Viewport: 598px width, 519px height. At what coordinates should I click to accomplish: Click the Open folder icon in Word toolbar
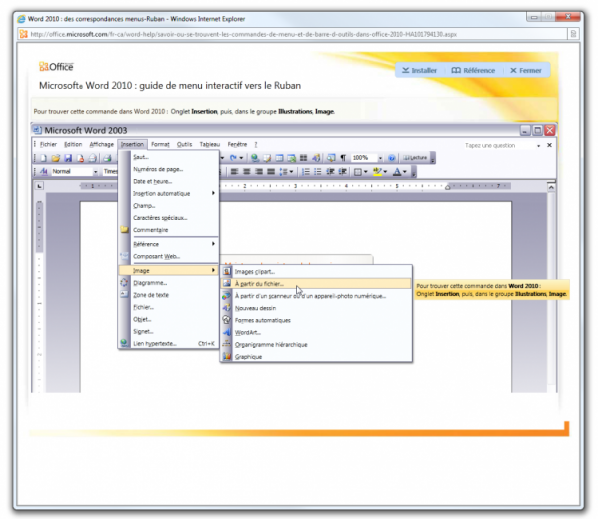coord(56,158)
